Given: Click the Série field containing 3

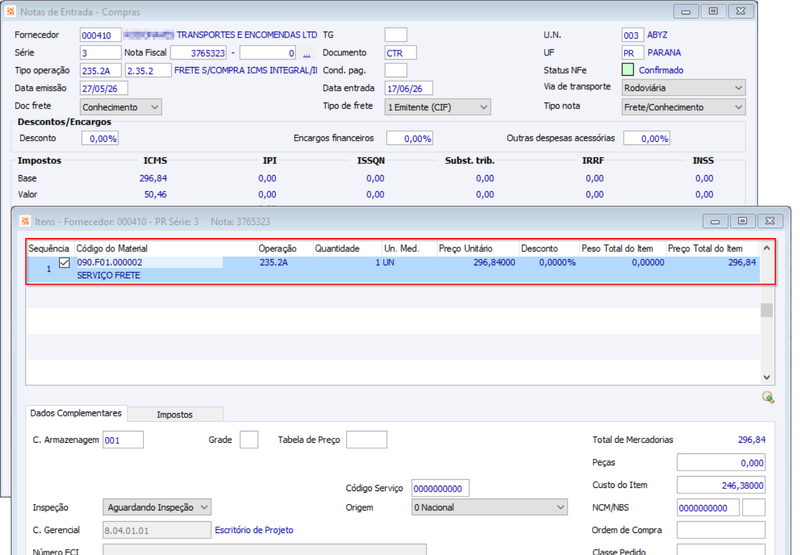Looking at the screenshot, I should point(101,53).
